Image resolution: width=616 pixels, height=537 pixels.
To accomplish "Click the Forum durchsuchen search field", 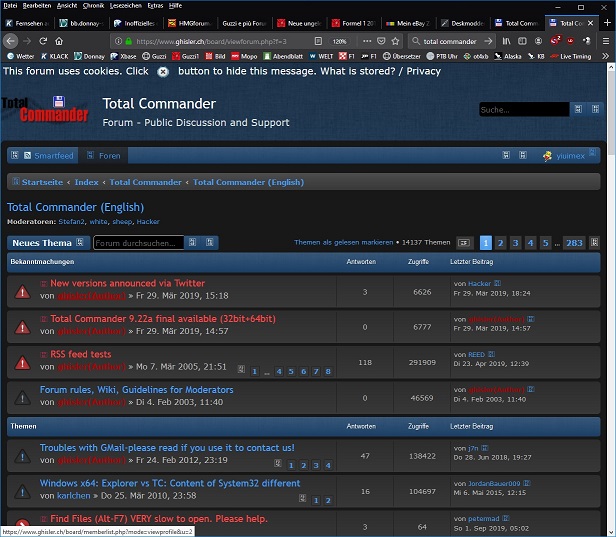I will (x=138, y=243).
